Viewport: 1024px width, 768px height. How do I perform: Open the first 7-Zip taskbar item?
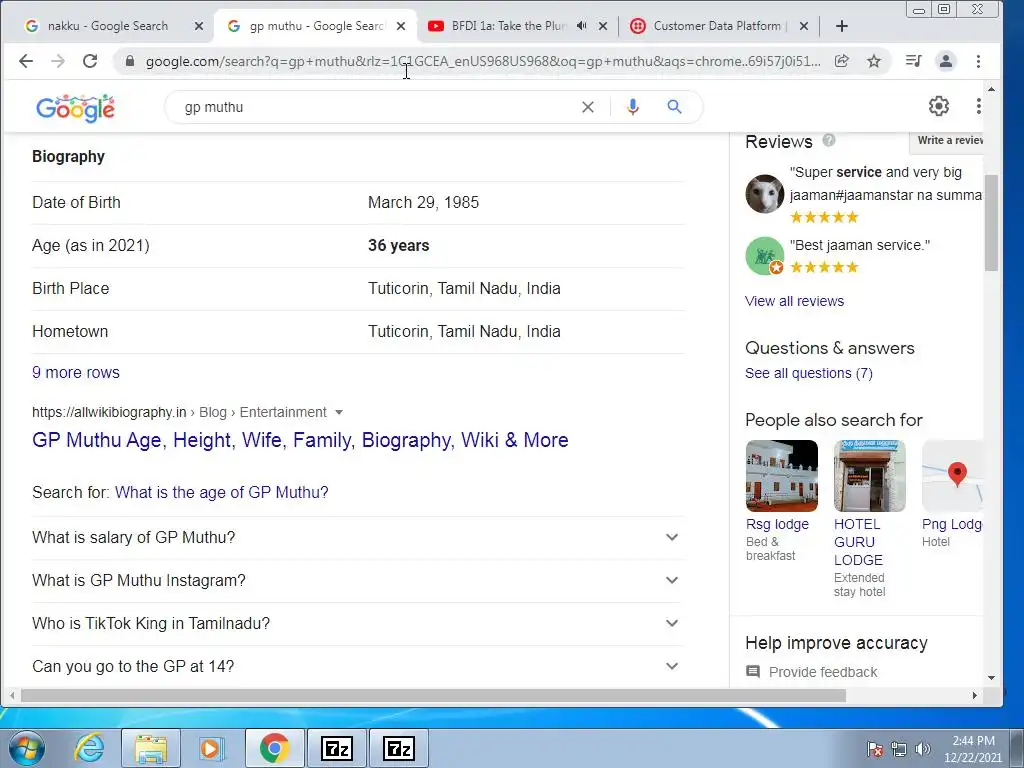tap(337, 748)
